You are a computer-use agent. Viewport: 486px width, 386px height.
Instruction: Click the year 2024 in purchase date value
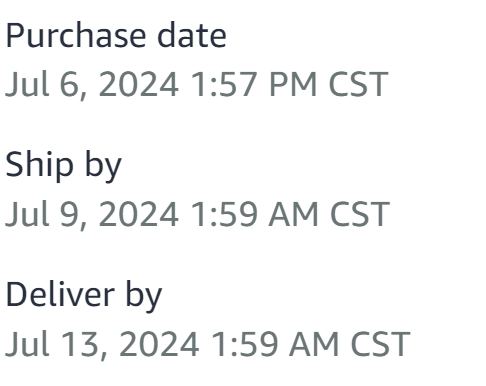point(139,84)
